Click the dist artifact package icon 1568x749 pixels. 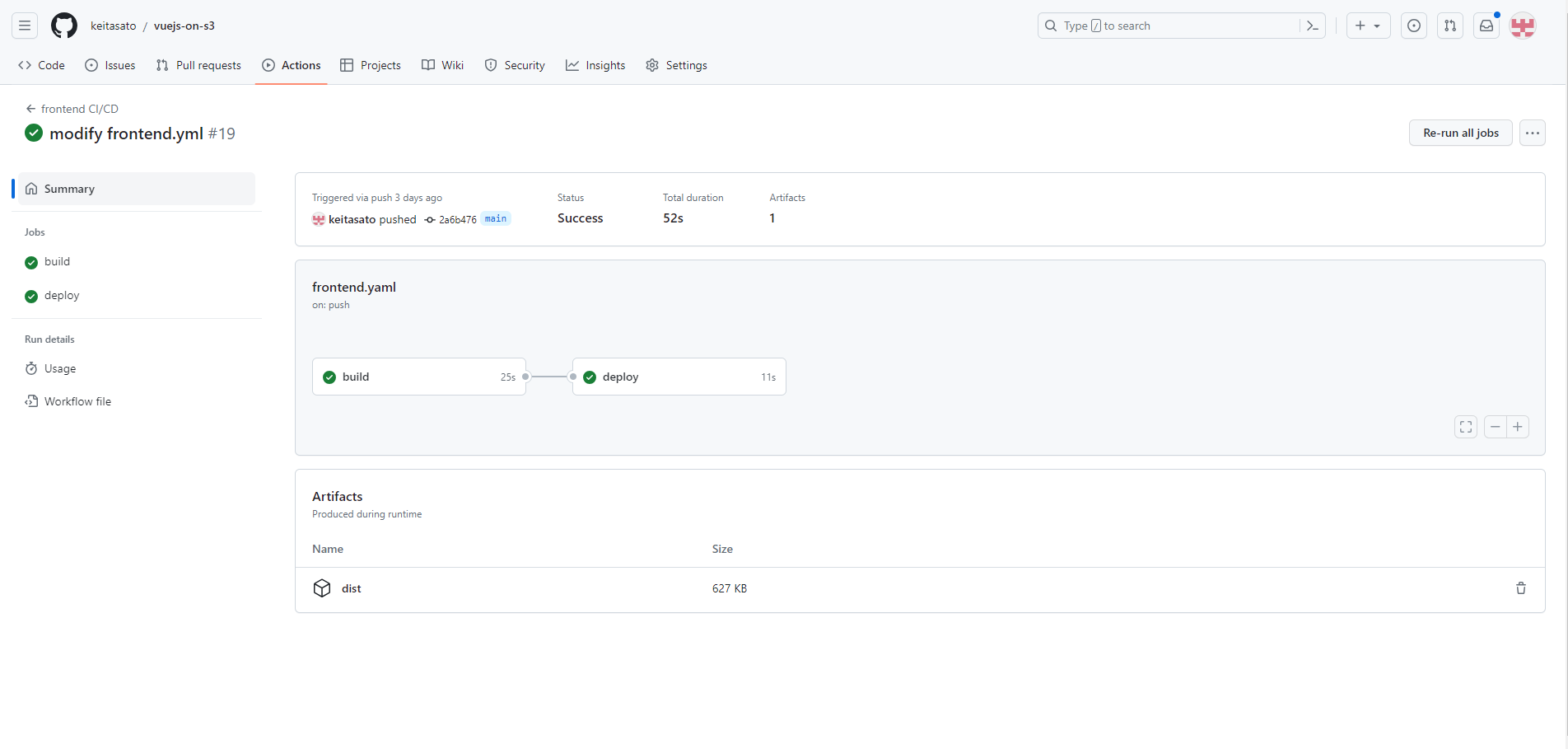pyautogui.click(x=322, y=588)
